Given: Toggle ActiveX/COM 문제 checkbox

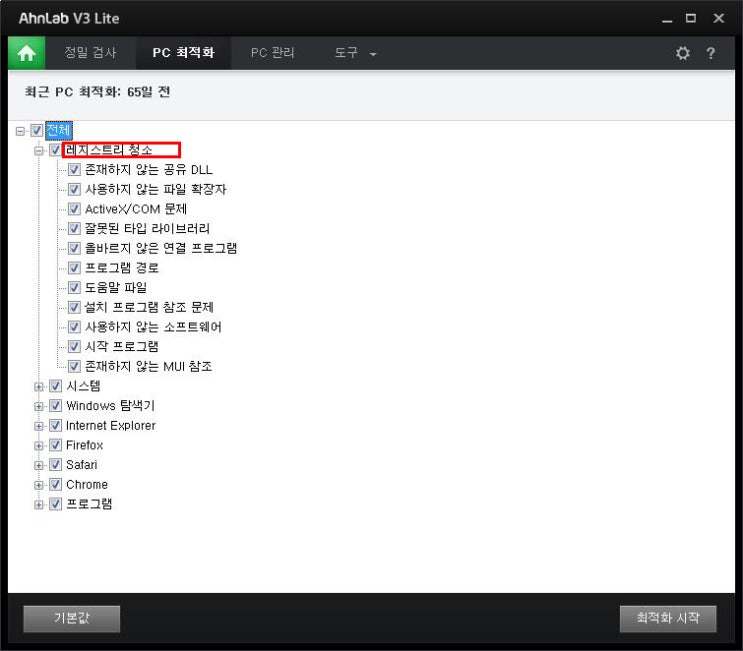Looking at the screenshot, I should click(x=74, y=209).
